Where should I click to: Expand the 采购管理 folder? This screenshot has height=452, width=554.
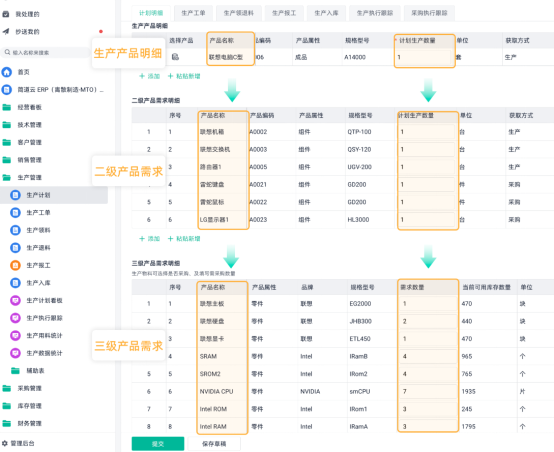[x=7, y=388]
